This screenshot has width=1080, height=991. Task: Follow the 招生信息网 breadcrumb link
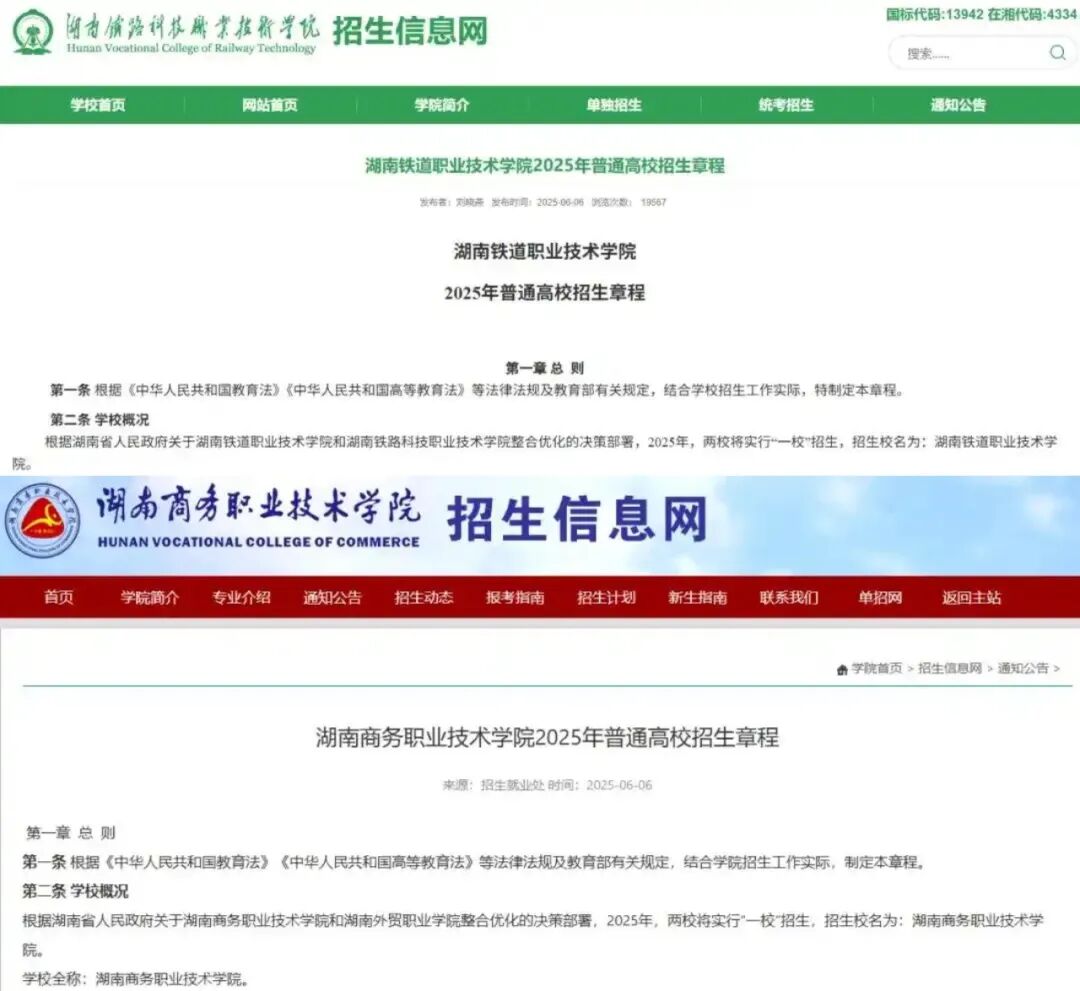point(950,668)
